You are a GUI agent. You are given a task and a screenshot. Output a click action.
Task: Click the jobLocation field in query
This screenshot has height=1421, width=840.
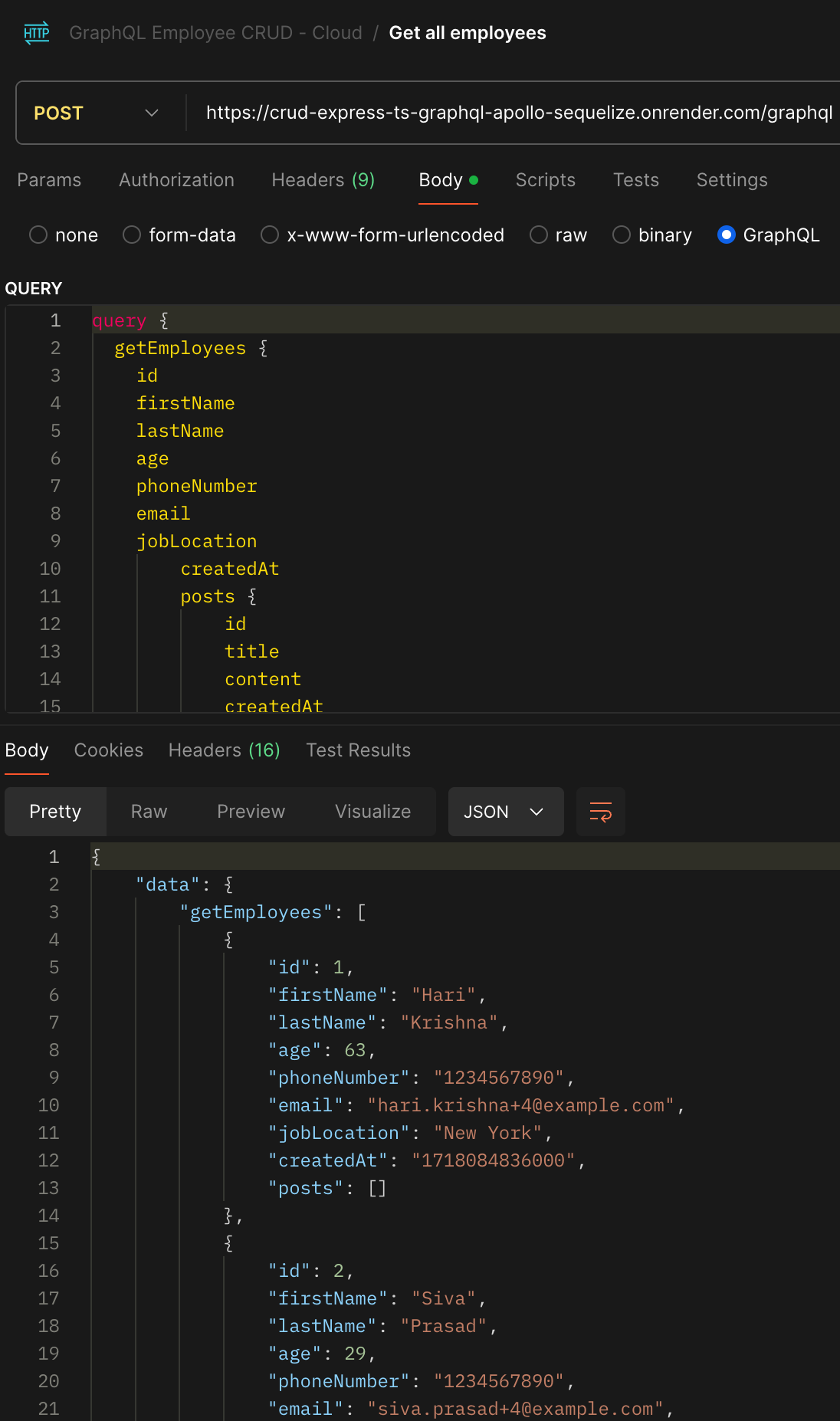[x=197, y=541]
